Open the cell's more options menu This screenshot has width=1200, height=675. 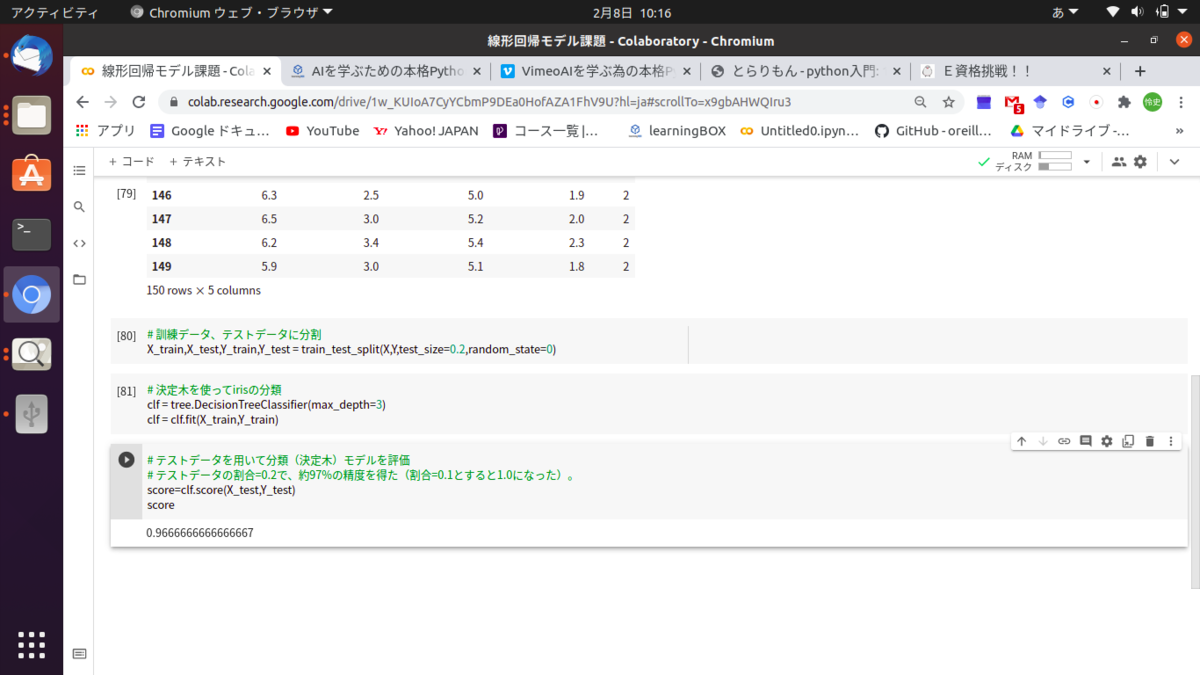pyautogui.click(x=1171, y=441)
